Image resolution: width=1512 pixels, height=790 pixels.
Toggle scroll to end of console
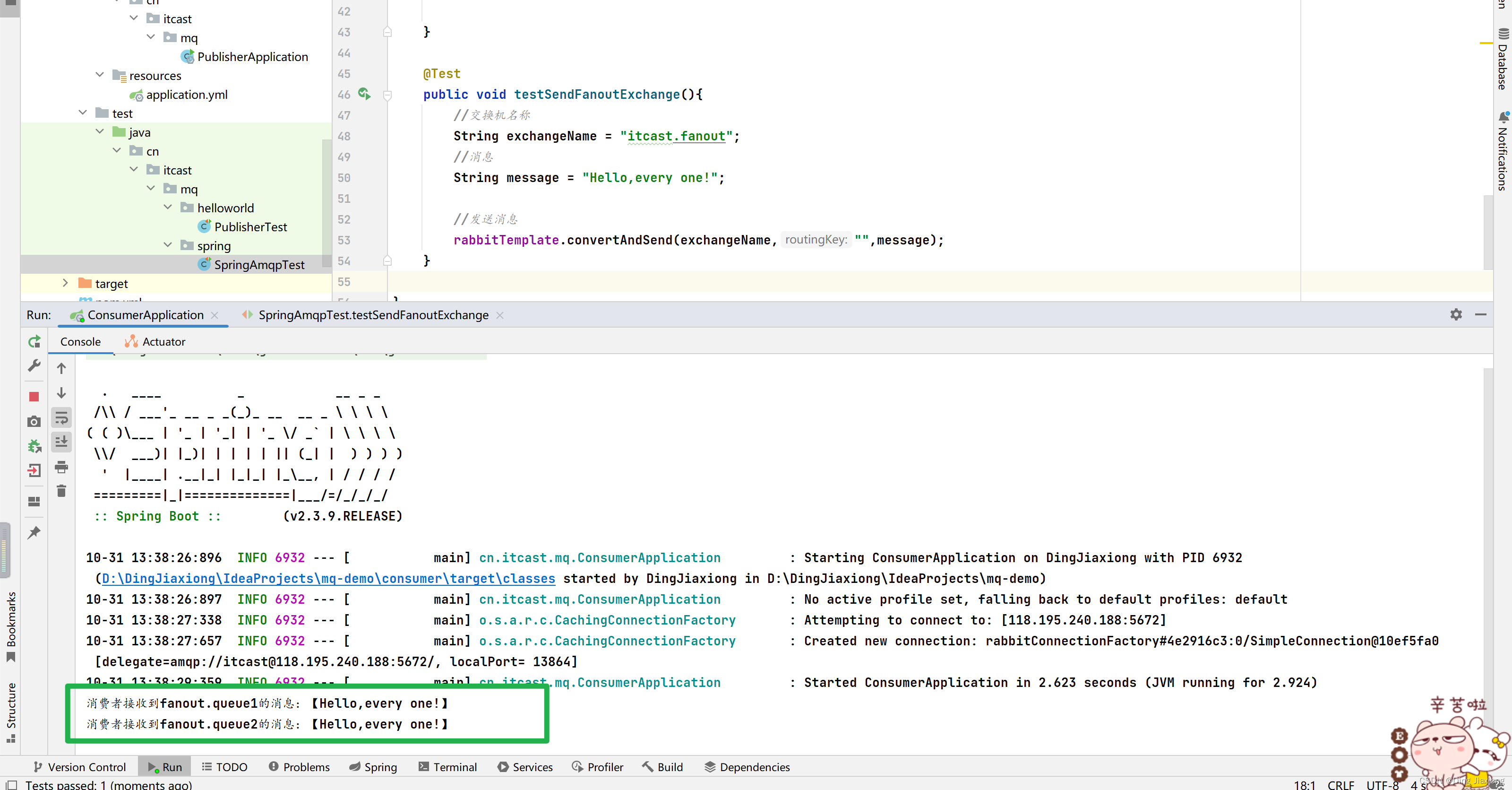(x=61, y=442)
